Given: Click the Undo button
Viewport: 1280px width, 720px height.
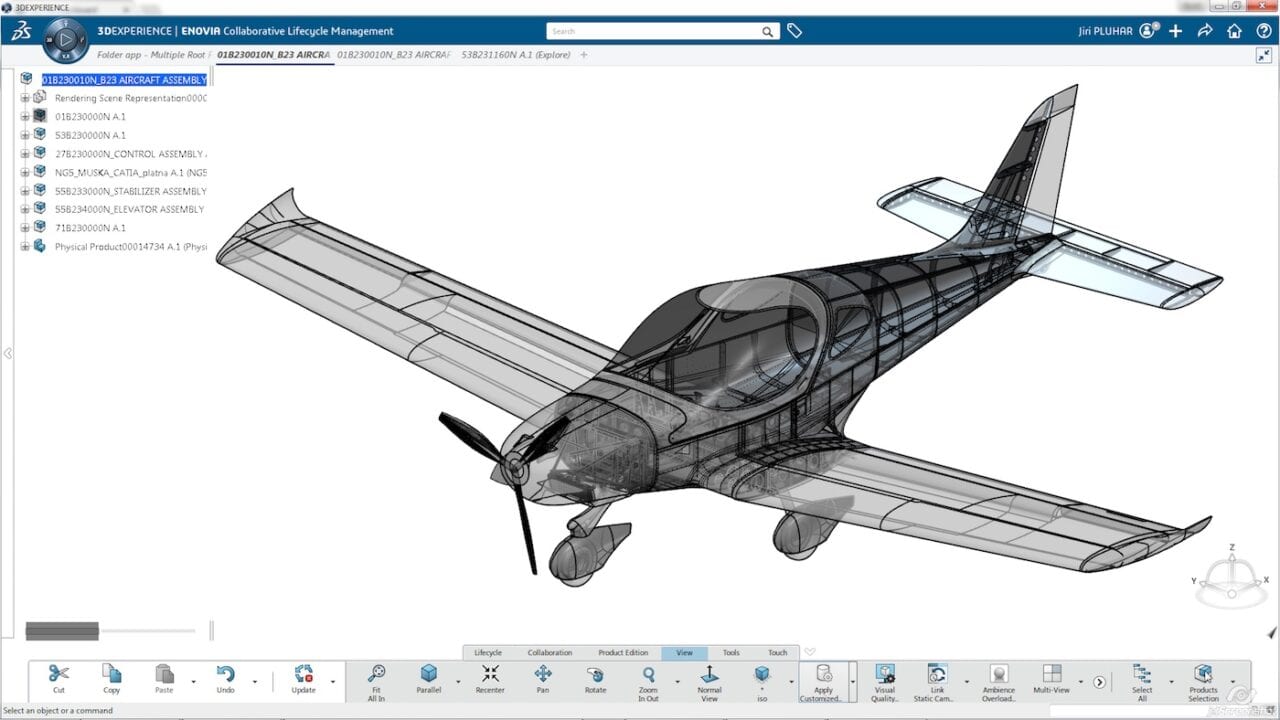Looking at the screenshot, I should [224, 680].
